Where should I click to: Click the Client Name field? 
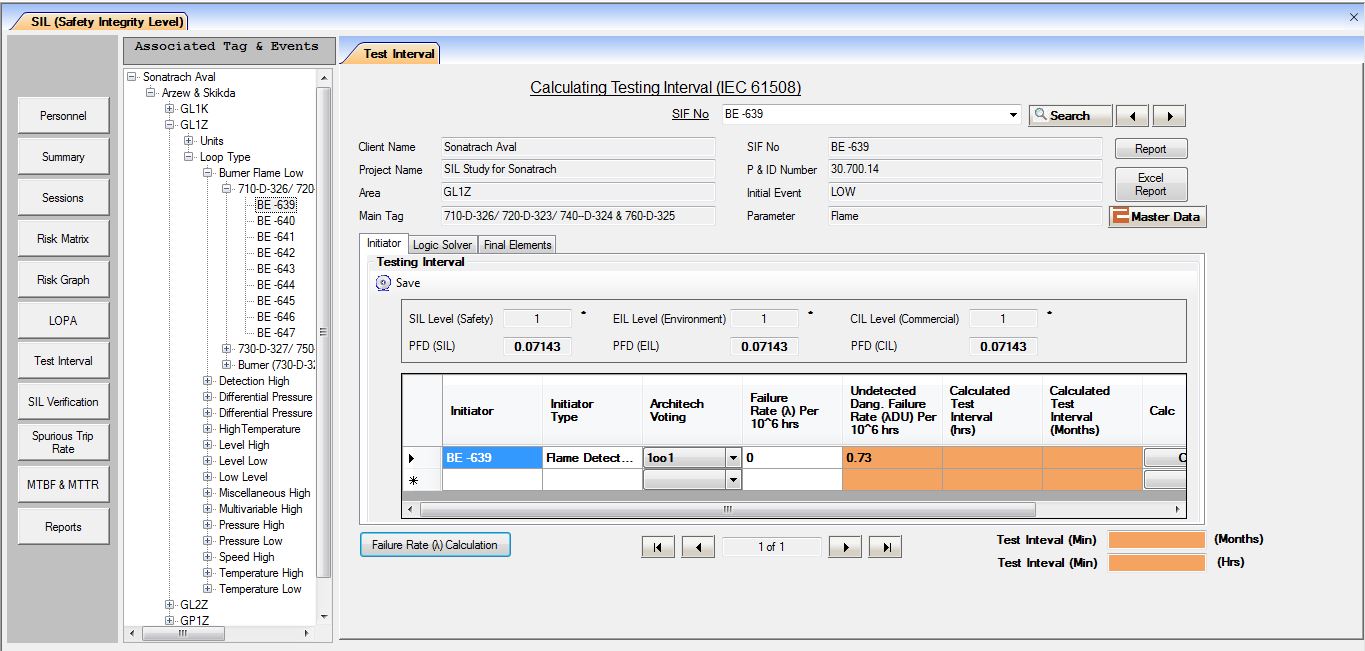point(579,147)
